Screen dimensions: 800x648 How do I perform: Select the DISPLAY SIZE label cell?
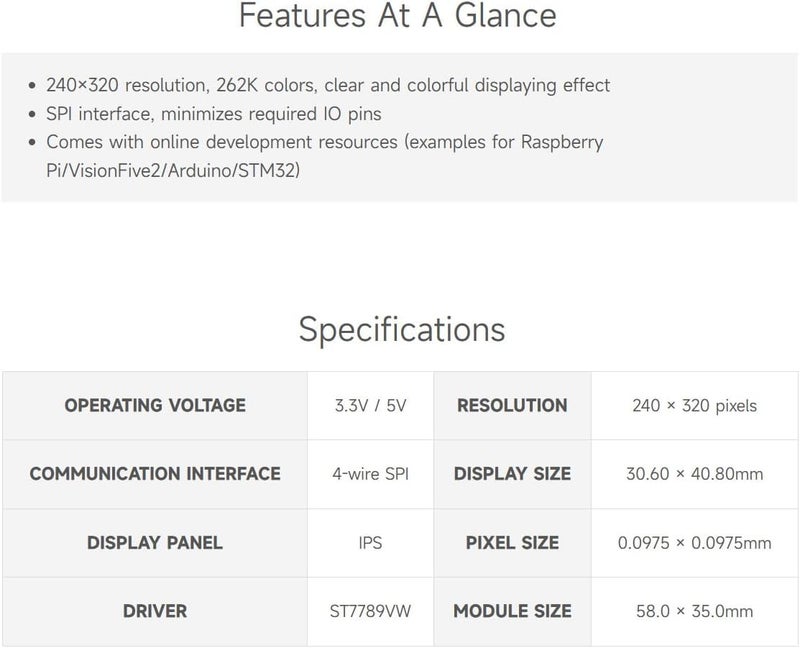pyautogui.click(x=512, y=474)
